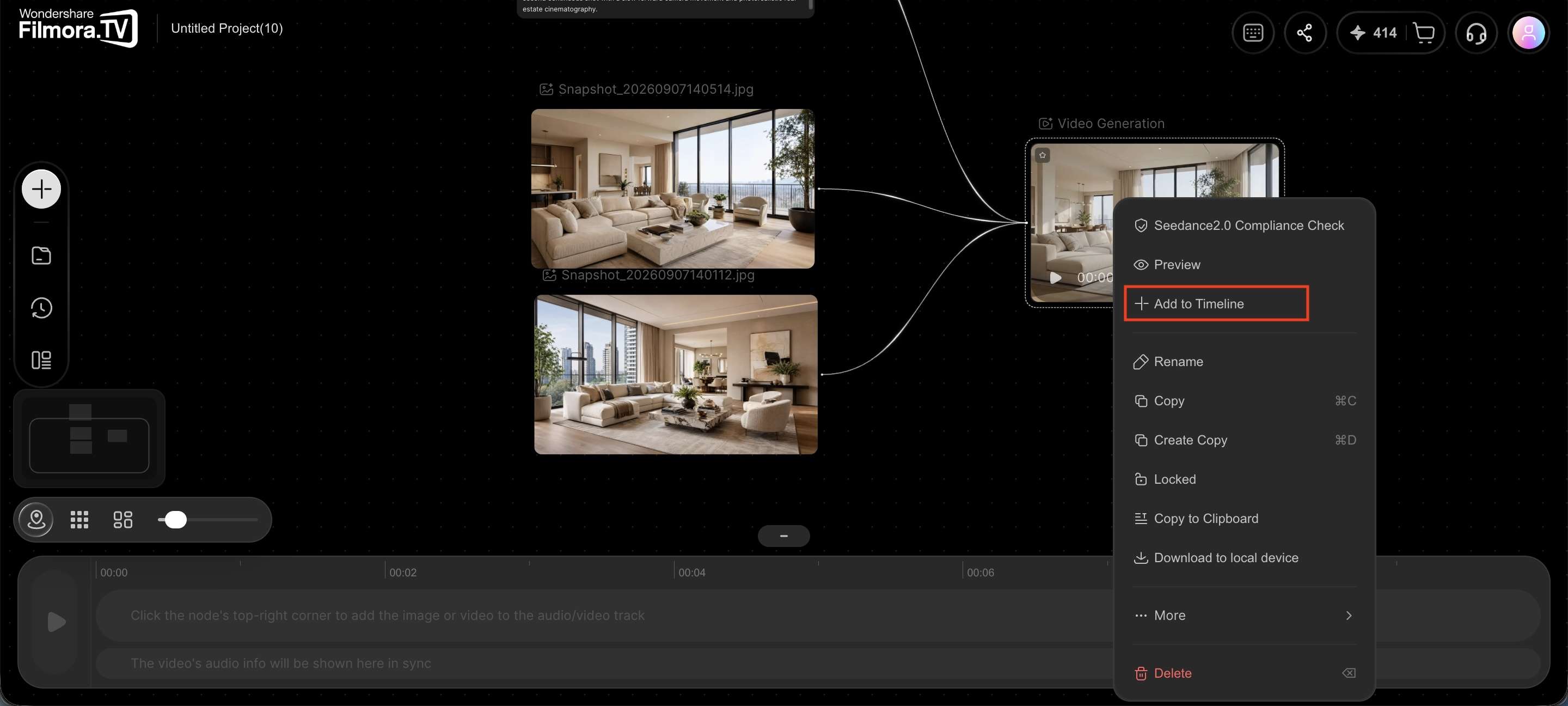Choose Create Copy
Viewport: 1568px width, 706px height.
(x=1245, y=440)
